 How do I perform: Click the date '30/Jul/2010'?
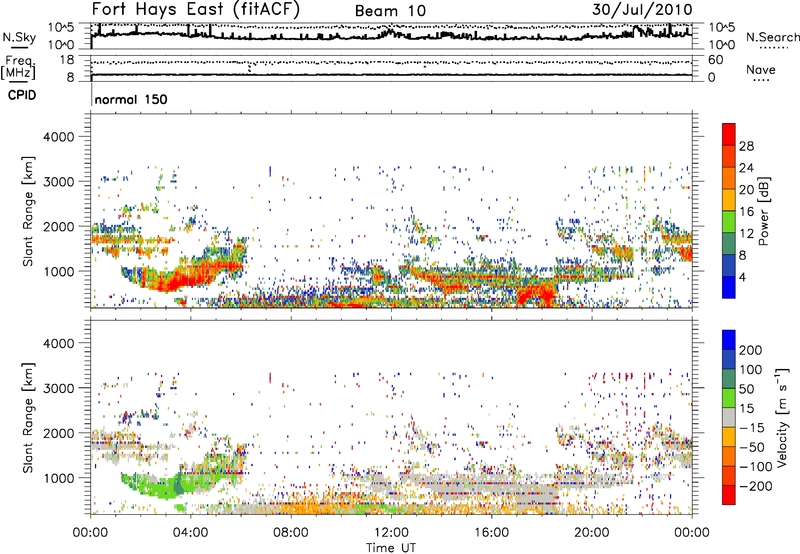(642, 10)
